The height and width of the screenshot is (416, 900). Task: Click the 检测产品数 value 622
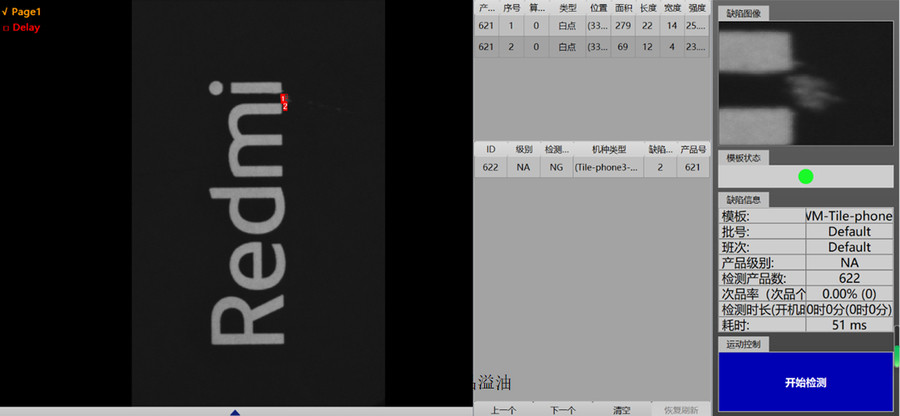point(849,278)
